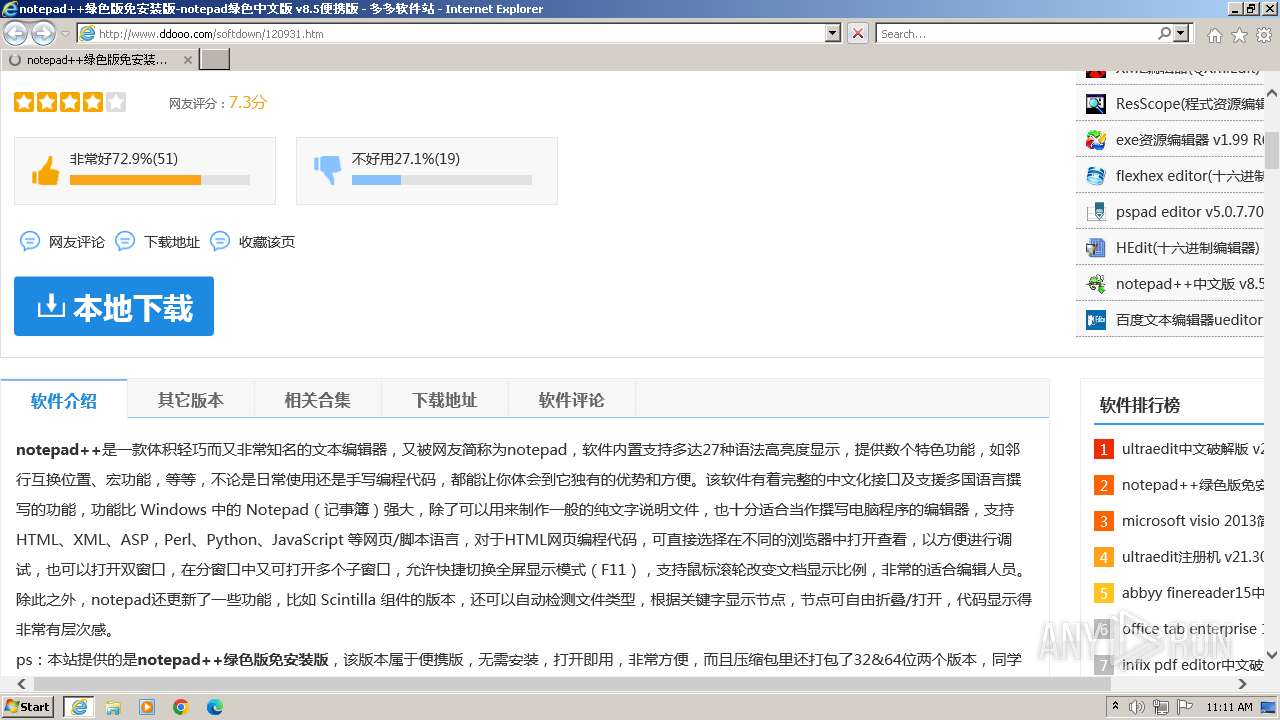Click the flexhex editor sidebar link text
Viewport: 1280px width, 720px height.
tap(1190, 176)
